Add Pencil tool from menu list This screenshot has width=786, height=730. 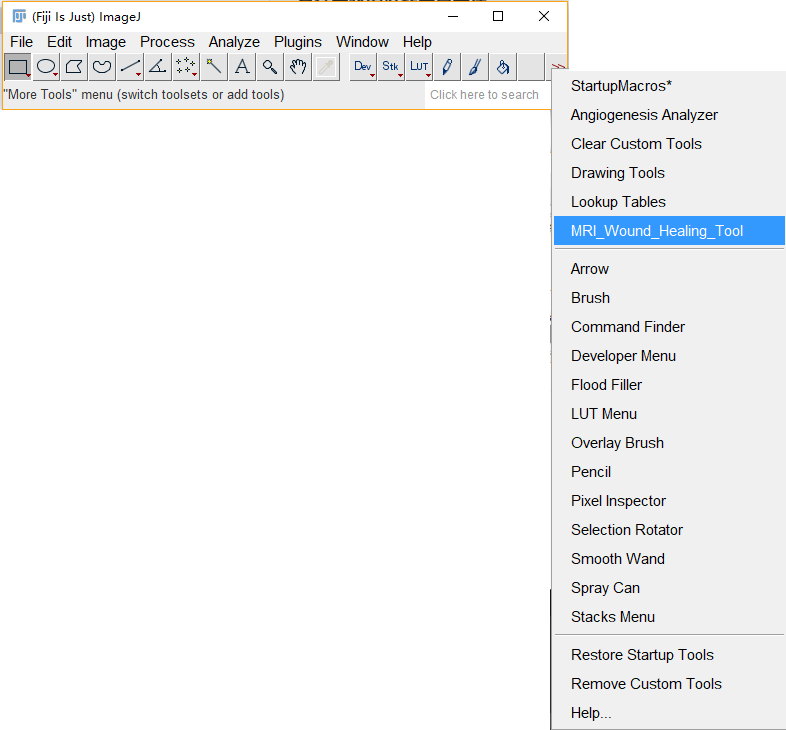669,473
